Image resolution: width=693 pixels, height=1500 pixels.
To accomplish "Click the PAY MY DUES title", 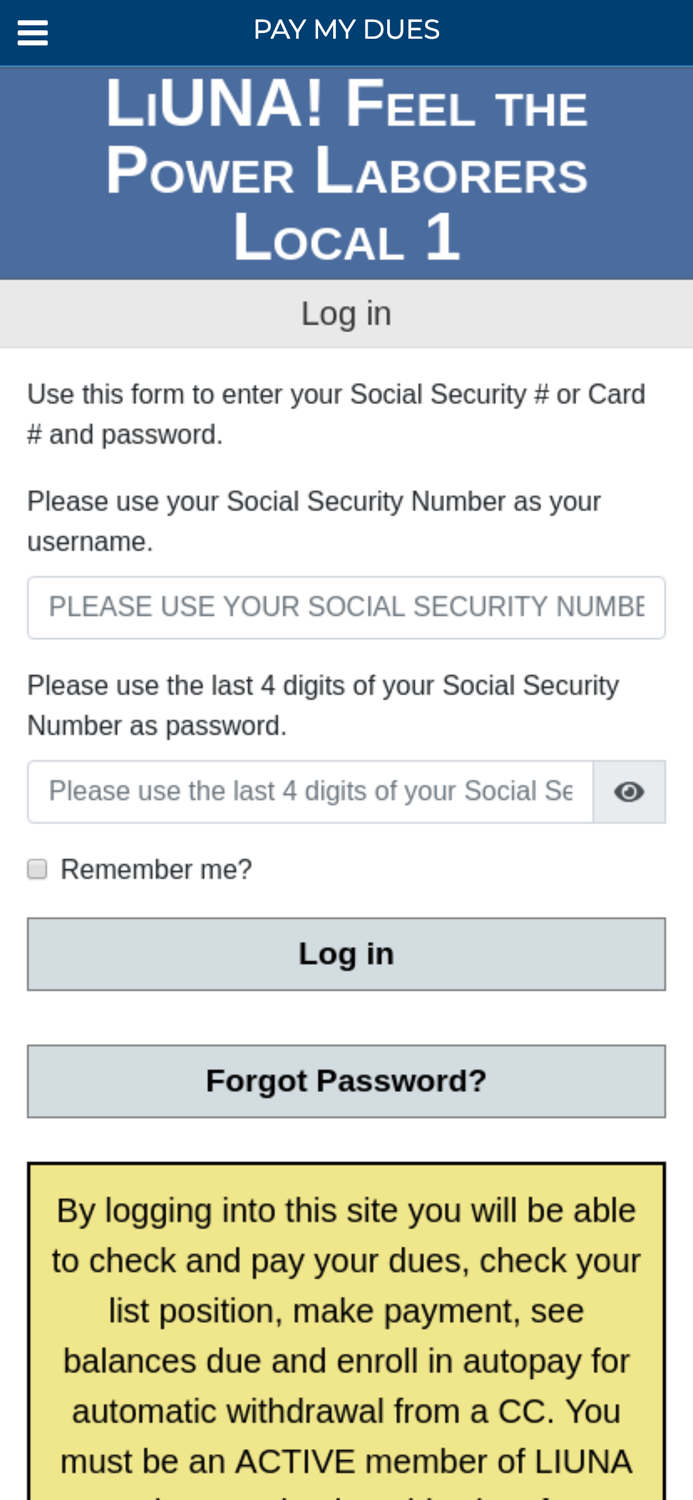I will [346, 30].
